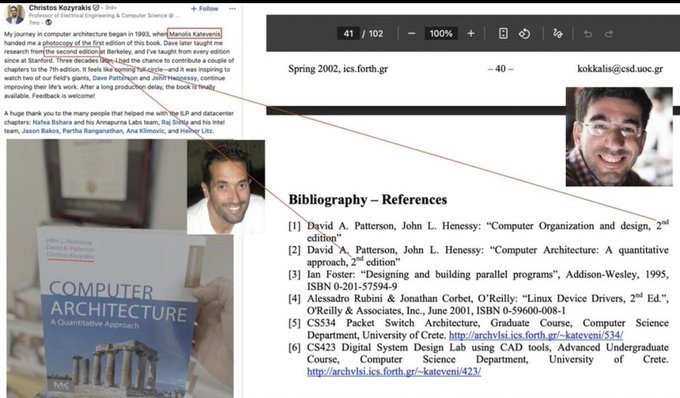Click the "Bibliography – References" heading
The image size is (680, 398).
(368, 199)
